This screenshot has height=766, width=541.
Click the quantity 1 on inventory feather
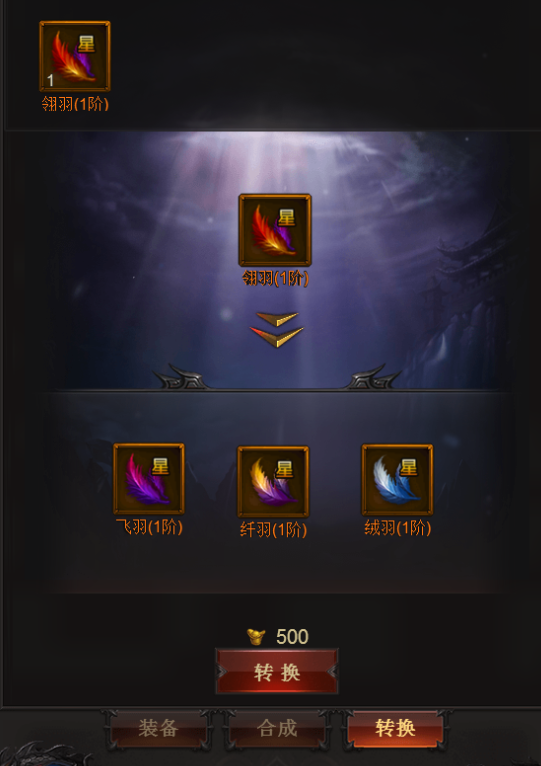click(x=50, y=80)
